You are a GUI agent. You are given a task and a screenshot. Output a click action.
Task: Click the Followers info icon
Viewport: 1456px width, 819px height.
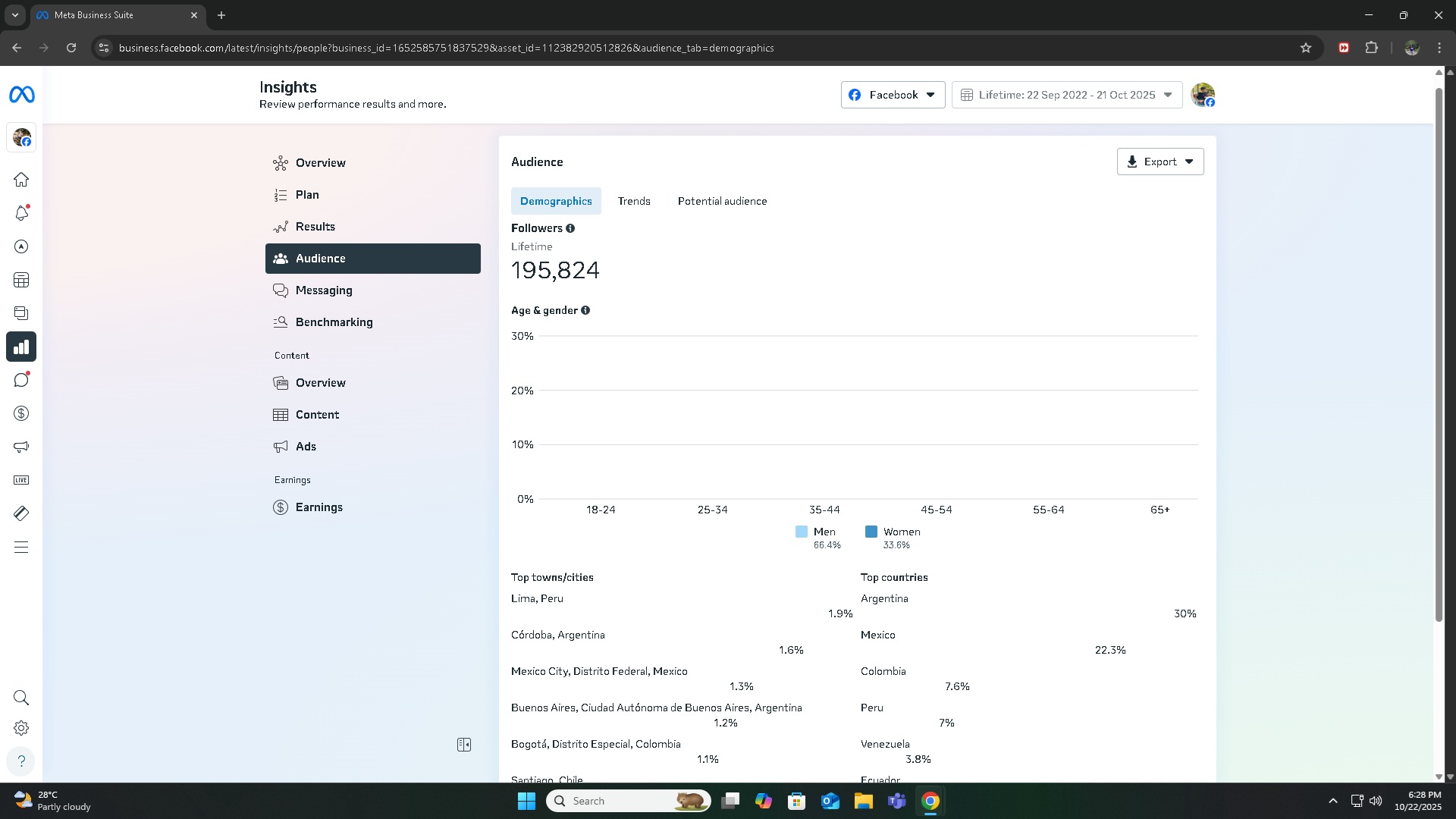coord(570,228)
